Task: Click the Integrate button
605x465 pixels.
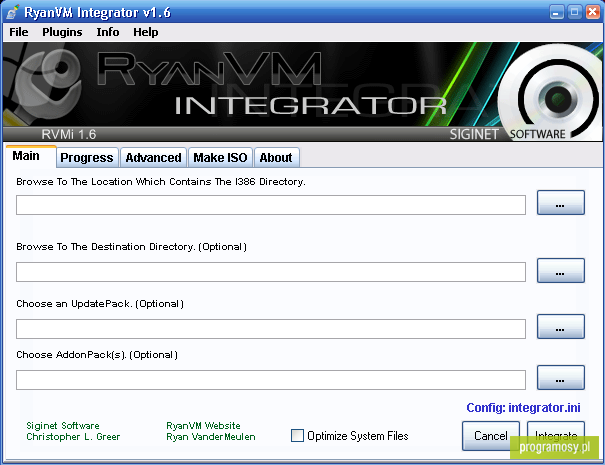Action: [x=556, y=435]
